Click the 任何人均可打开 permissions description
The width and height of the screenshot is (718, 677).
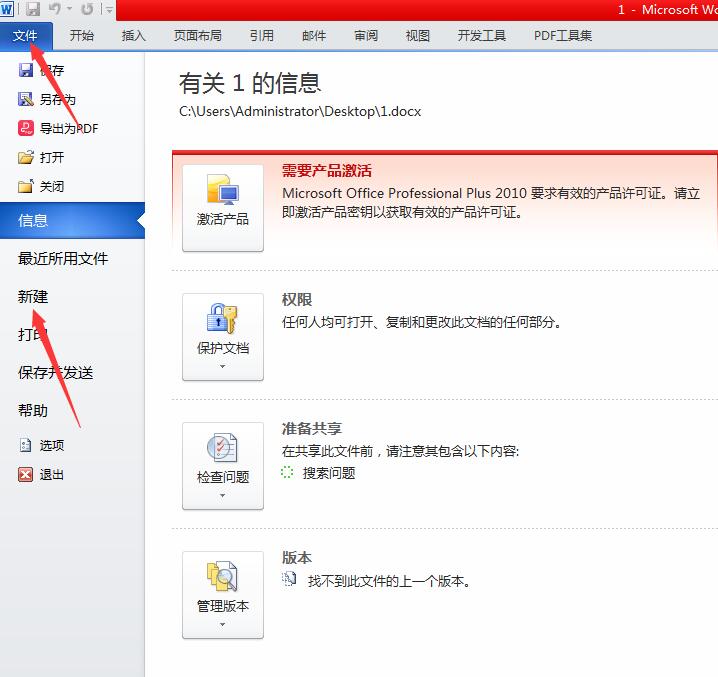tap(421, 322)
